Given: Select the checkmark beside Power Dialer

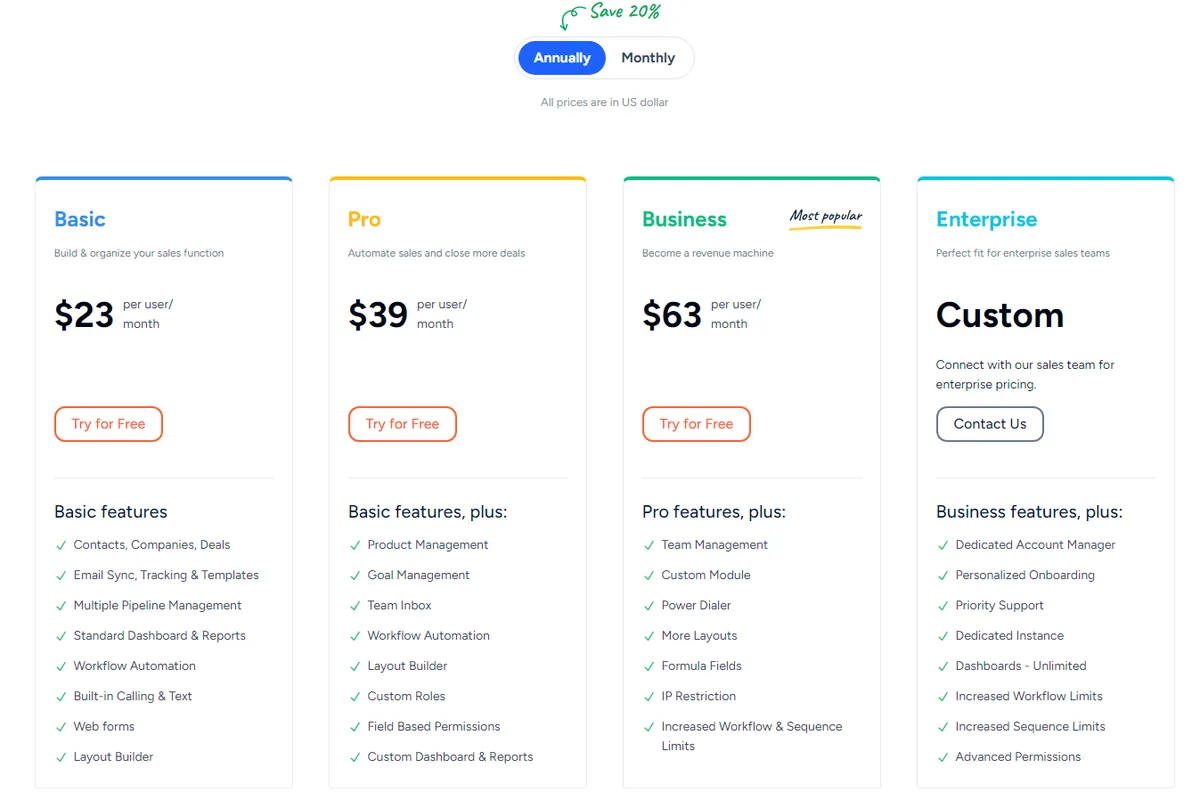Looking at the screenshot, I should tap(648, 605).
